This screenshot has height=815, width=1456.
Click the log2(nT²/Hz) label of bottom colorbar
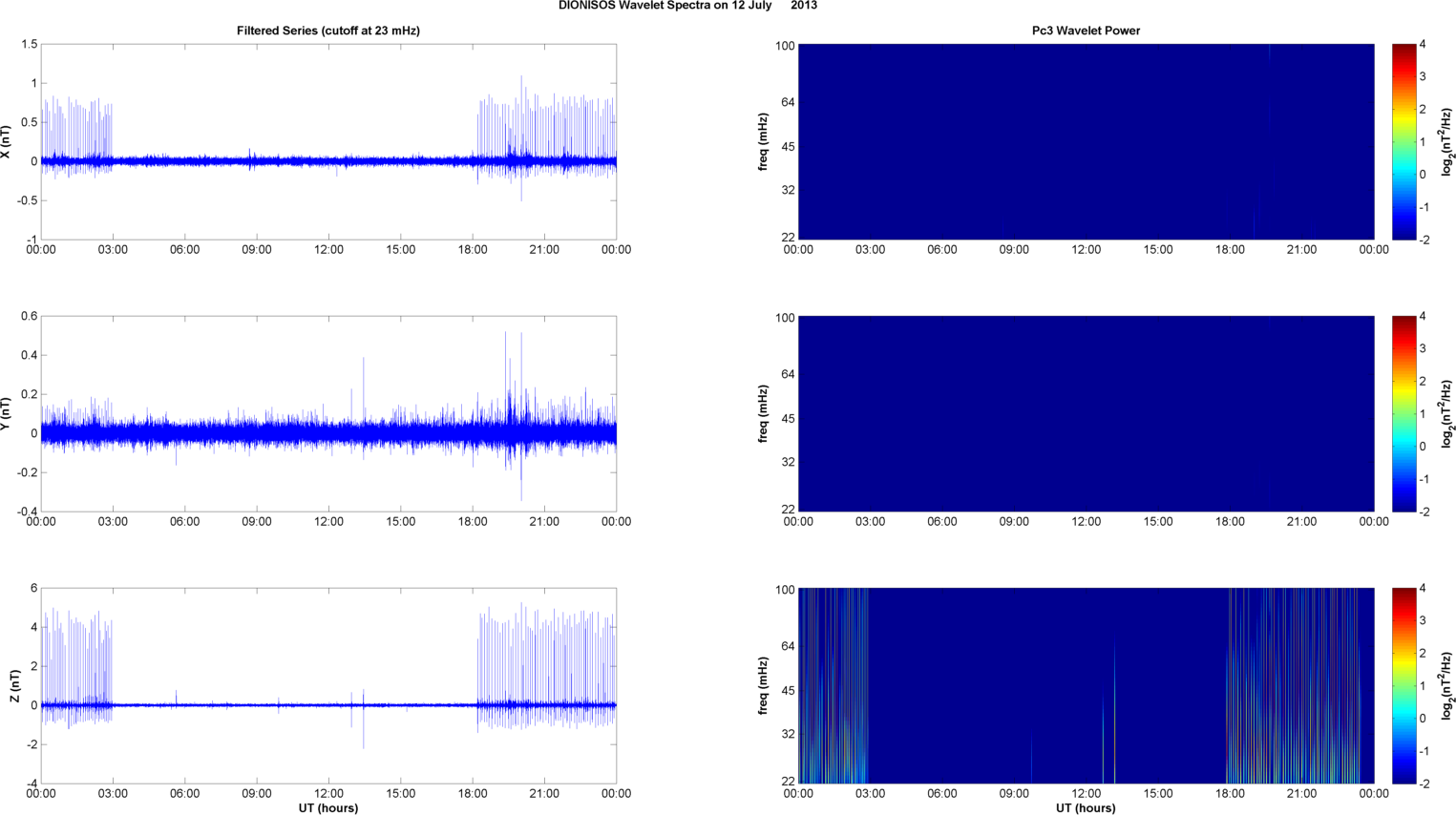(x=1446, y=686)
